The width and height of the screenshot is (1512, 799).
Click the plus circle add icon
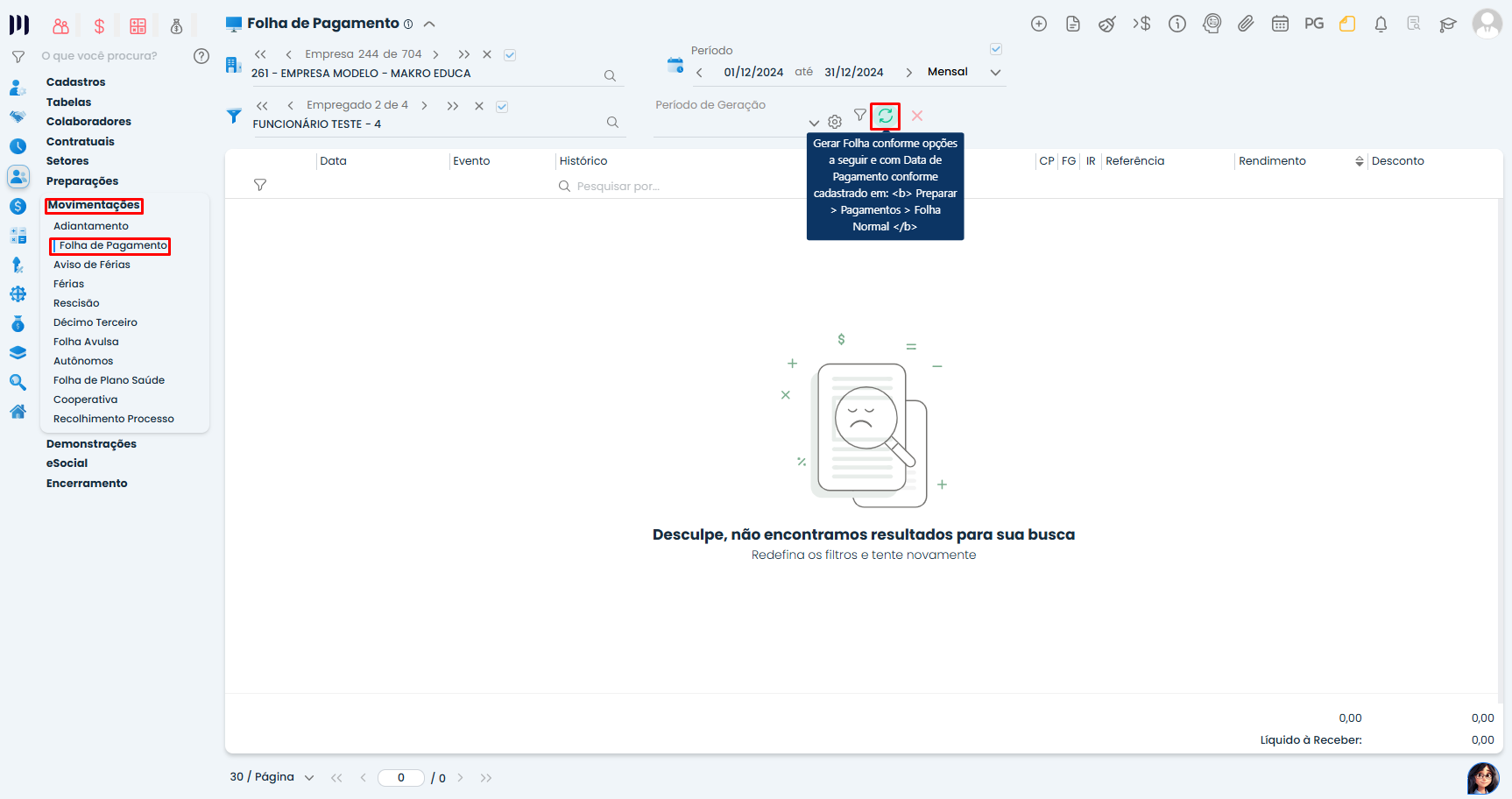[x=1039, y=25]
